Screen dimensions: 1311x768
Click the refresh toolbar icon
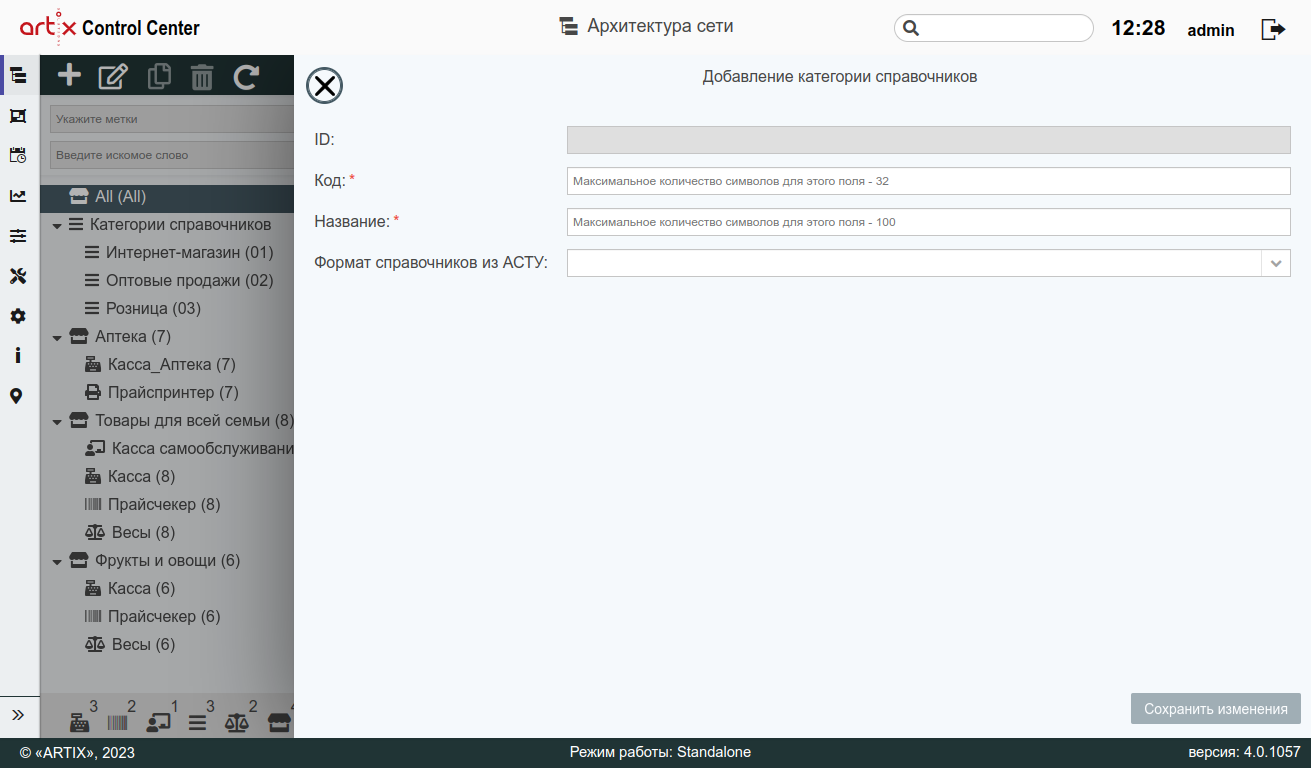coord(246,76)
